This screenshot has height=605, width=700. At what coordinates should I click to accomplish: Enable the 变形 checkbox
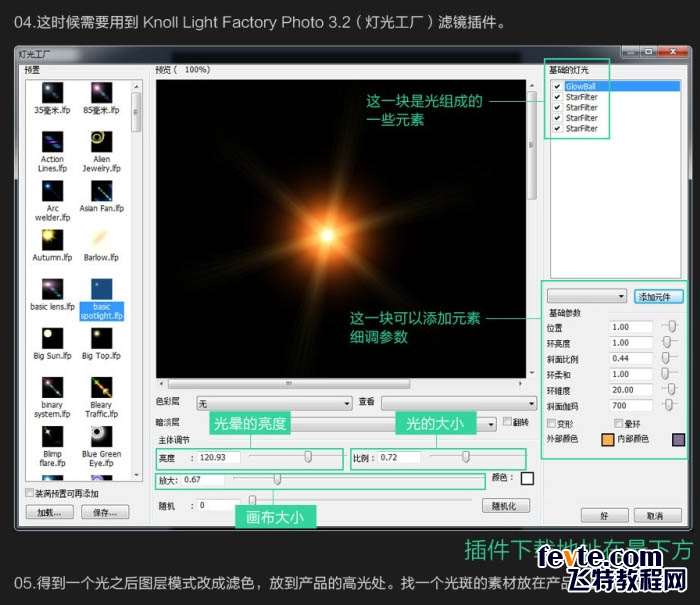click(x=551, y=423)
